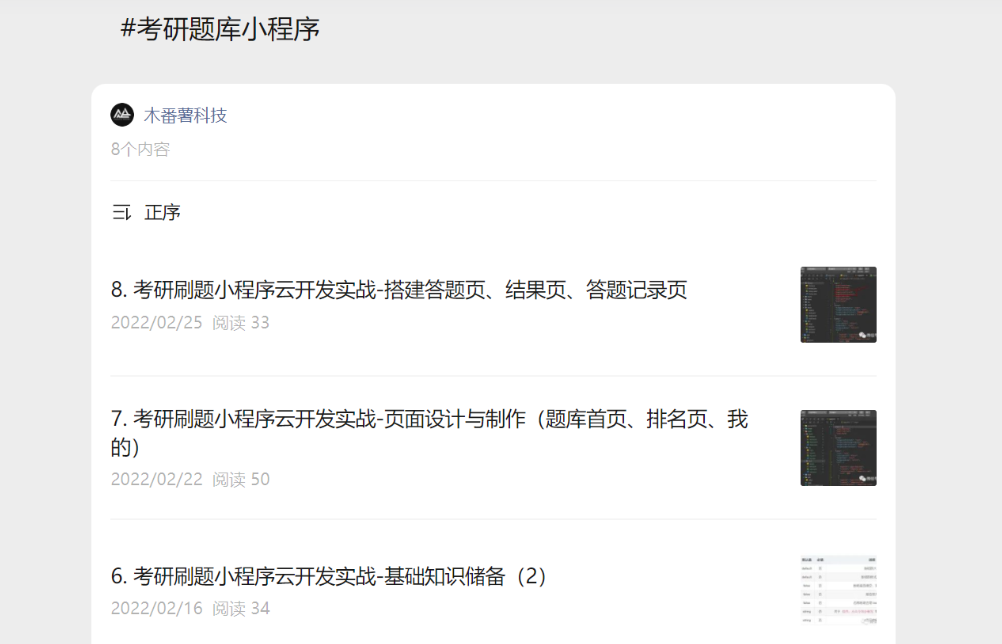Open article 8 about 搭建答题页、结果页
This screenshot has width=1002, height=644.
[399, 290]
